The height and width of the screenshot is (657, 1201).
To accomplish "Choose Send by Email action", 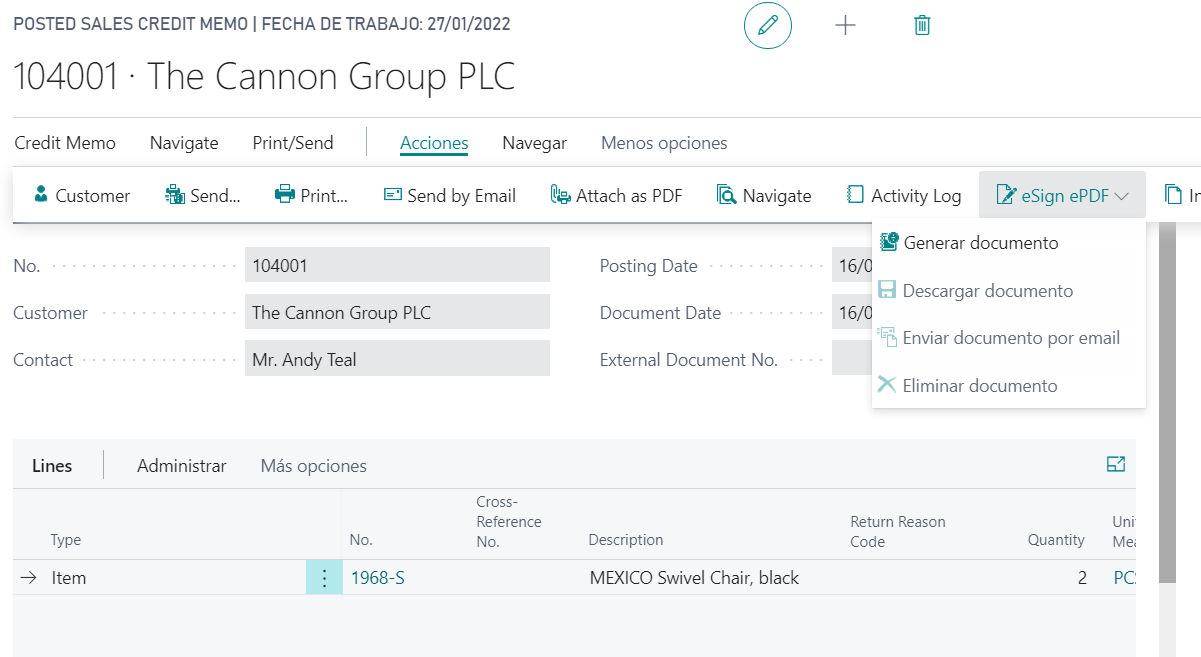I will tap(449, 196).
